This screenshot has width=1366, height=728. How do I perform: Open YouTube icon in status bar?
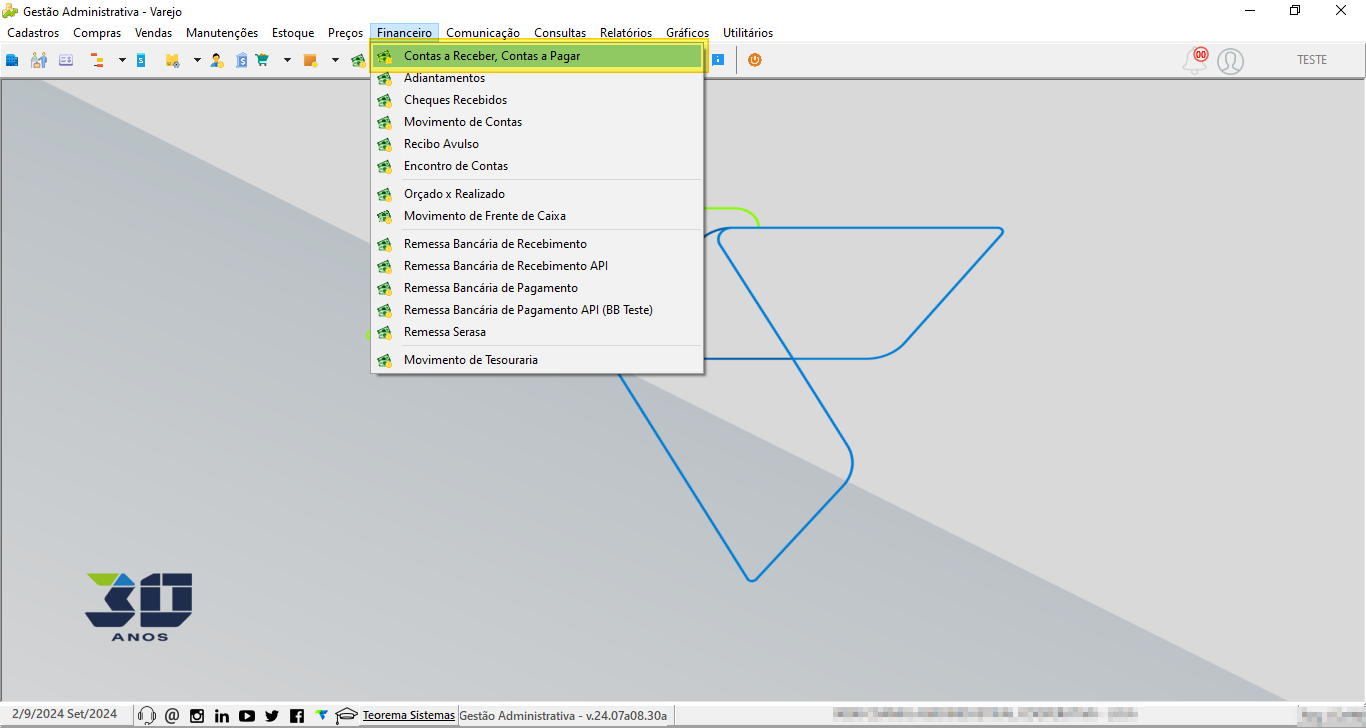pyautogui.click(x=247, y=715)
